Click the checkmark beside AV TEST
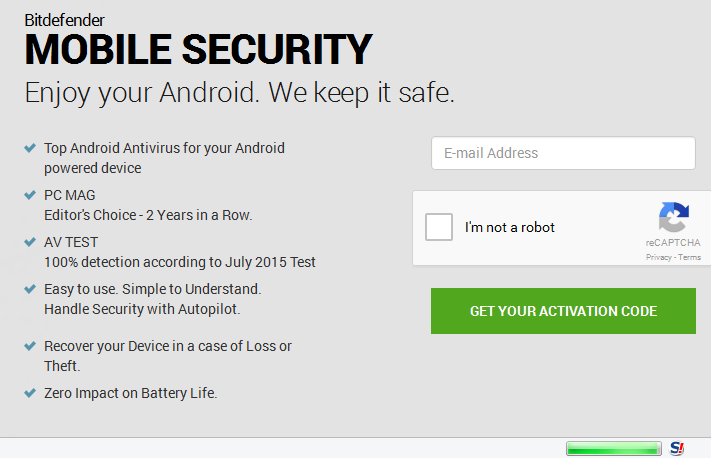 pyautogui.click(x=31, y=242)
